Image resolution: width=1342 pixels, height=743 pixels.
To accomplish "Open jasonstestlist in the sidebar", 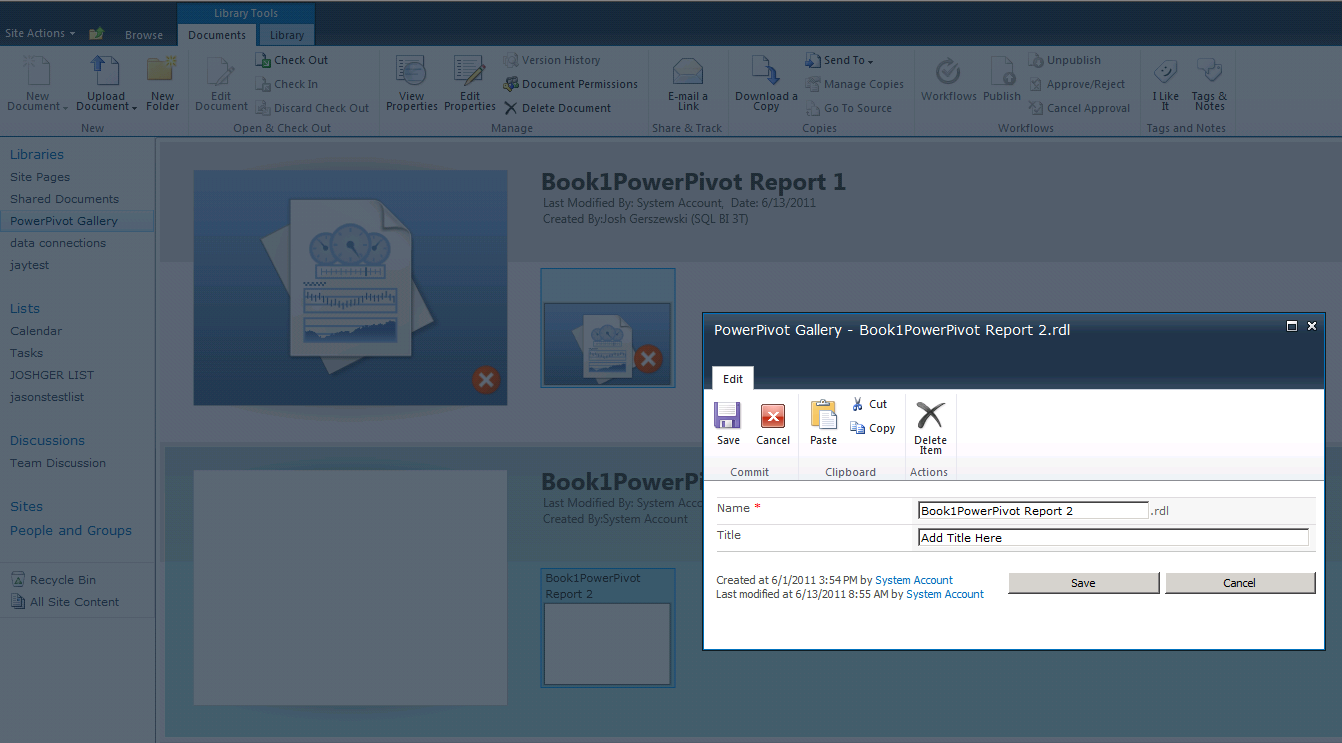I will click(47, 397).
